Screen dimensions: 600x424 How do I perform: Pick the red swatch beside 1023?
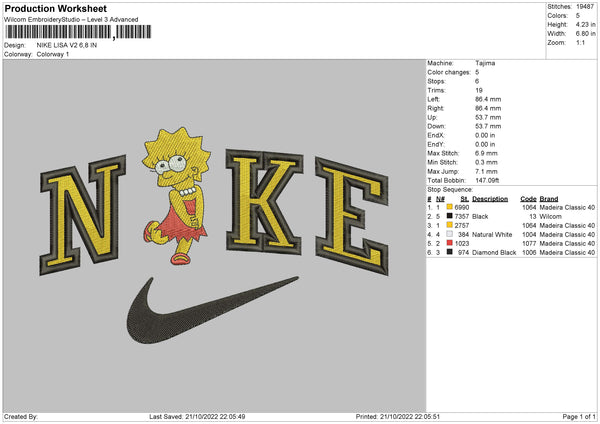coord(450,243)
